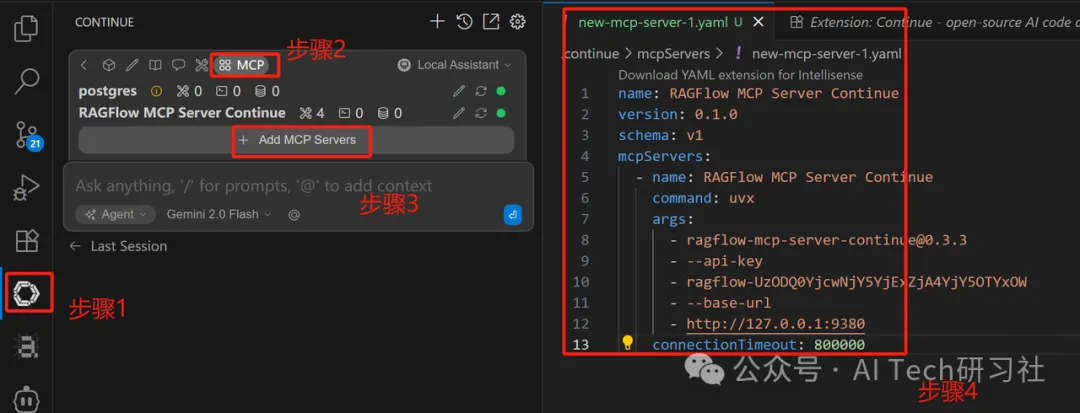Image resolution: width=1080 pixels, height=413 pixels.
Task: Open Run and Debug view
Action: pyautogui.click(x=27, y=187)
